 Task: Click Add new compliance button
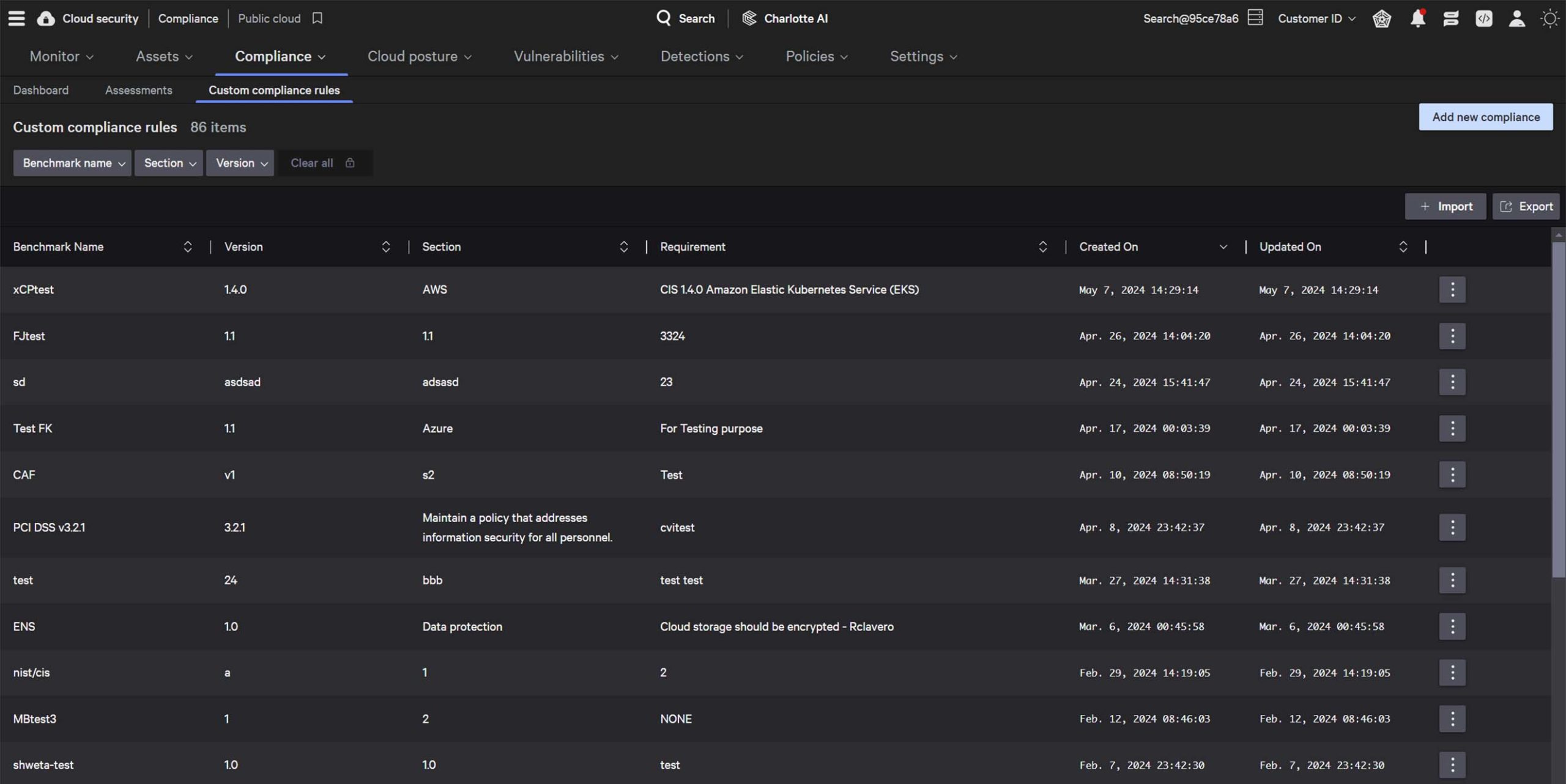[1486, 117]
